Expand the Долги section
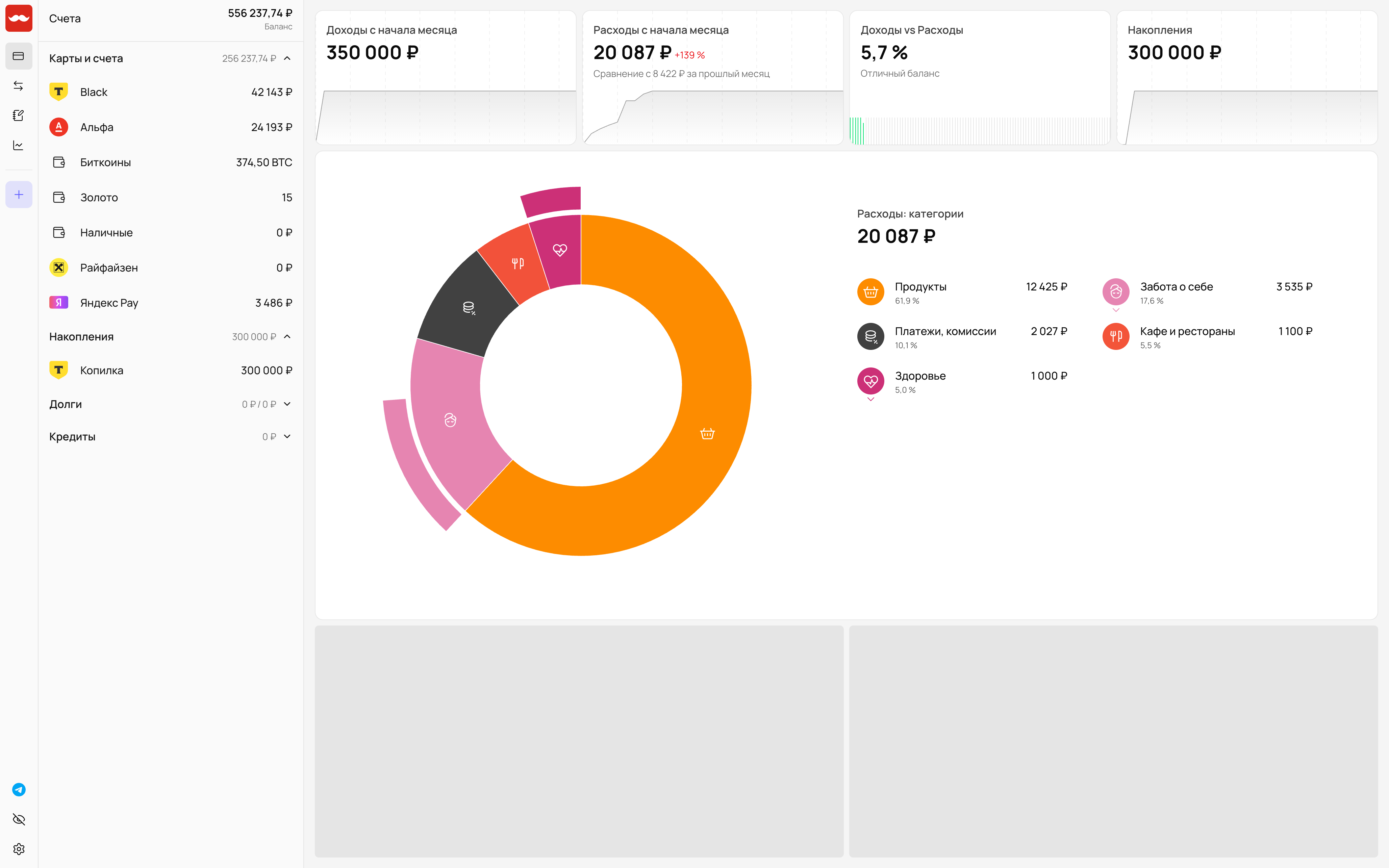The width and height of the screenshot is (1389, 868). [x=287, y=404]
